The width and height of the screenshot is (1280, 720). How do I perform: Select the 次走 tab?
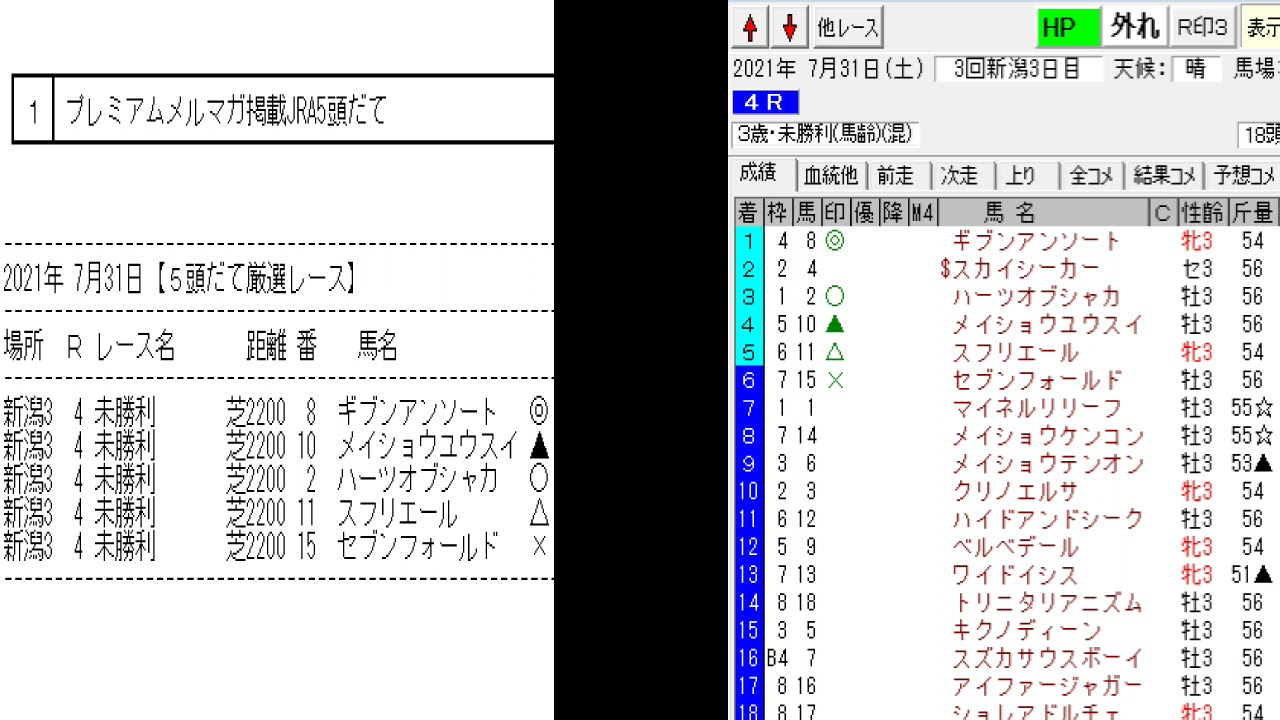click(959, 176)
